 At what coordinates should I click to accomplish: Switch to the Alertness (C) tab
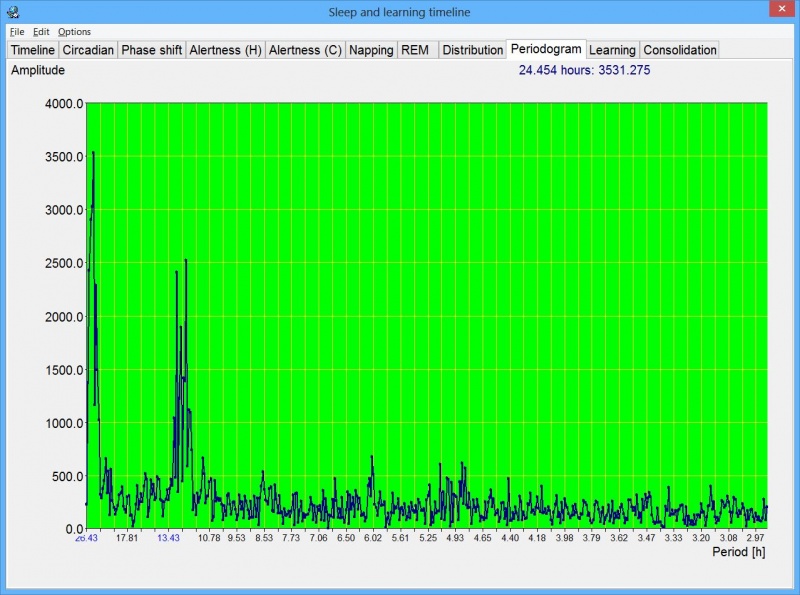[x=305, y=49]
